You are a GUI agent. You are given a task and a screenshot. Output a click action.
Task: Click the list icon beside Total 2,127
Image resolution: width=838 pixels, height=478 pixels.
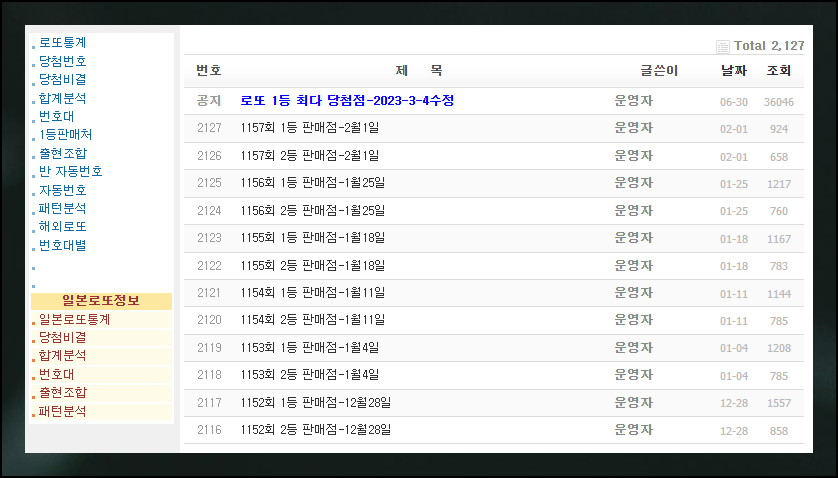coord(723,47)
